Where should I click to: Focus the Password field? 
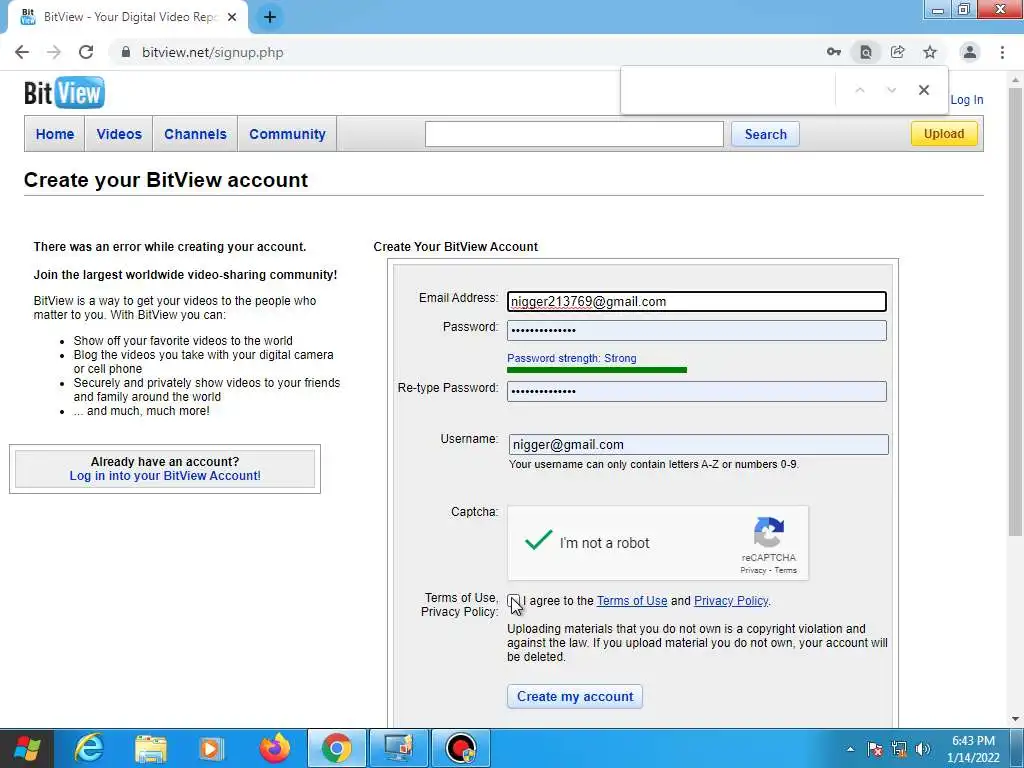(x=697, y=330)
